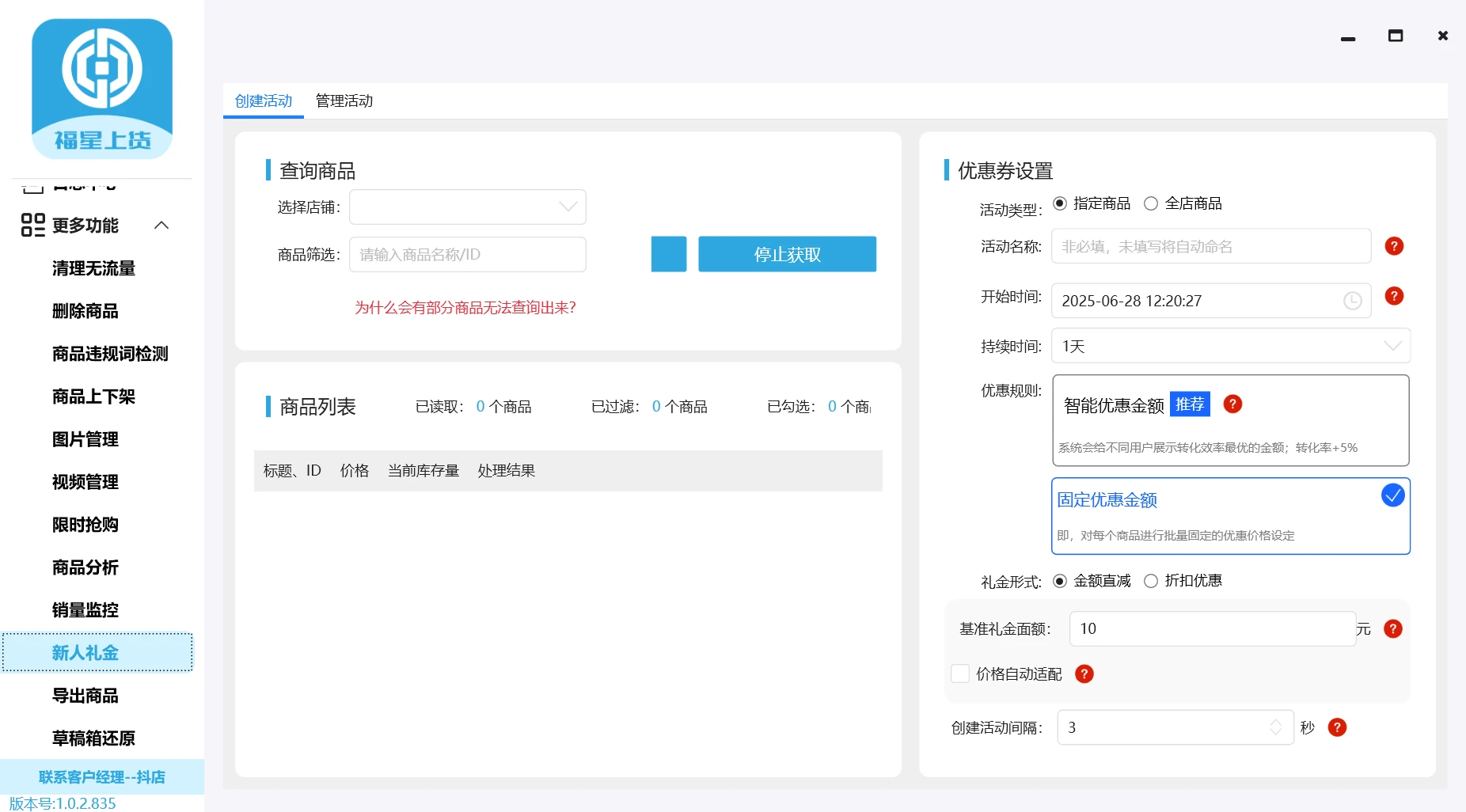Open 为什么会有部分商品无法查询出来 link

pyautogui.click(x=465, y=308)
